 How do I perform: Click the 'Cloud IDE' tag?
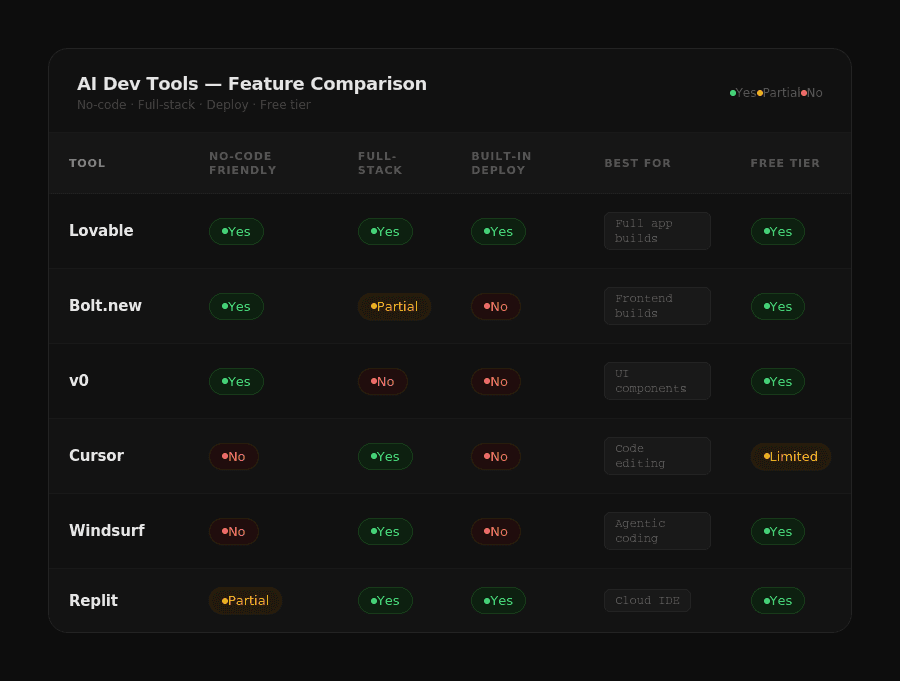coord(647,601)
